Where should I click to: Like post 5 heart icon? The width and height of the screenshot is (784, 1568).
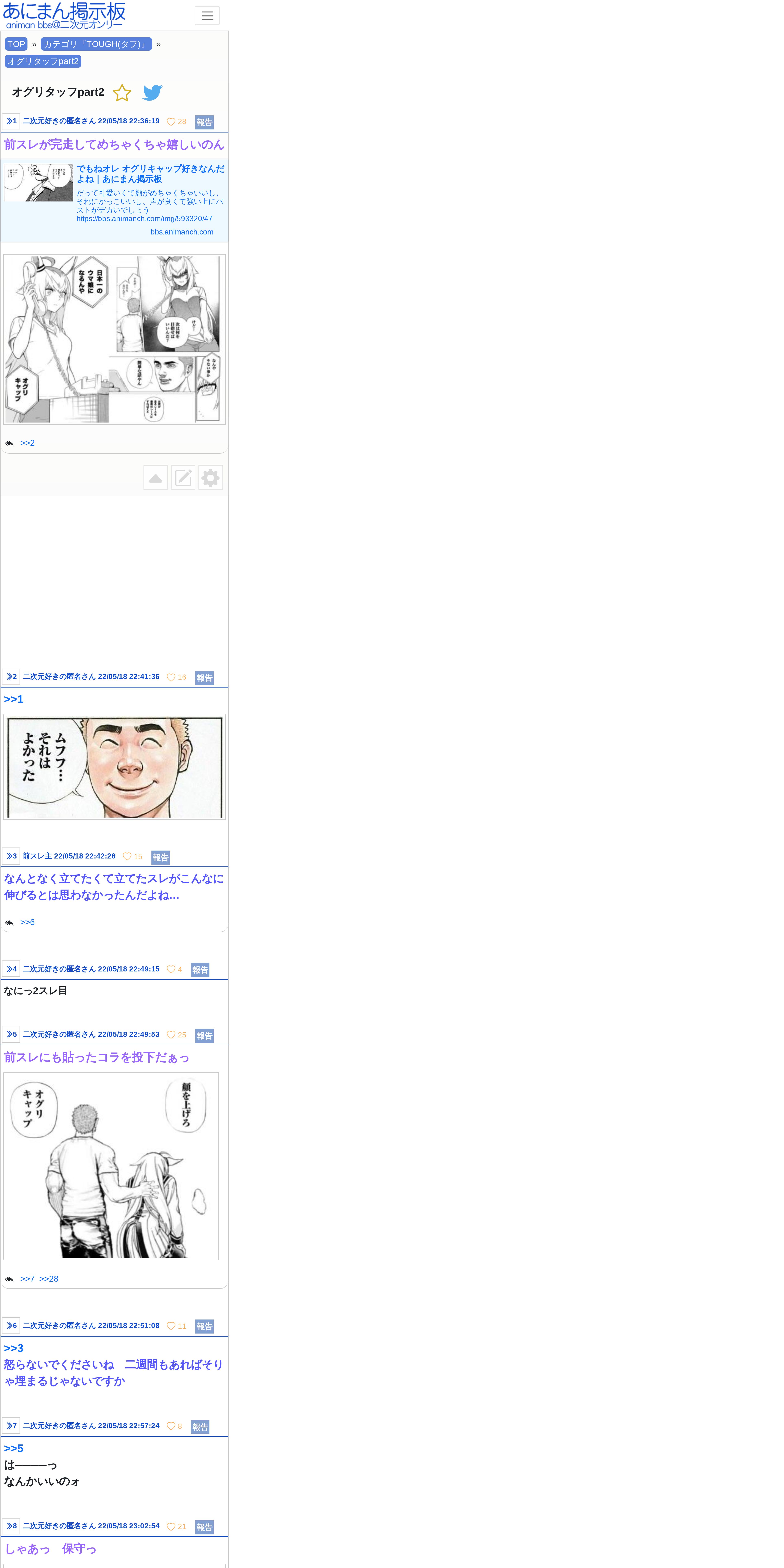[x=171, y=1035]
